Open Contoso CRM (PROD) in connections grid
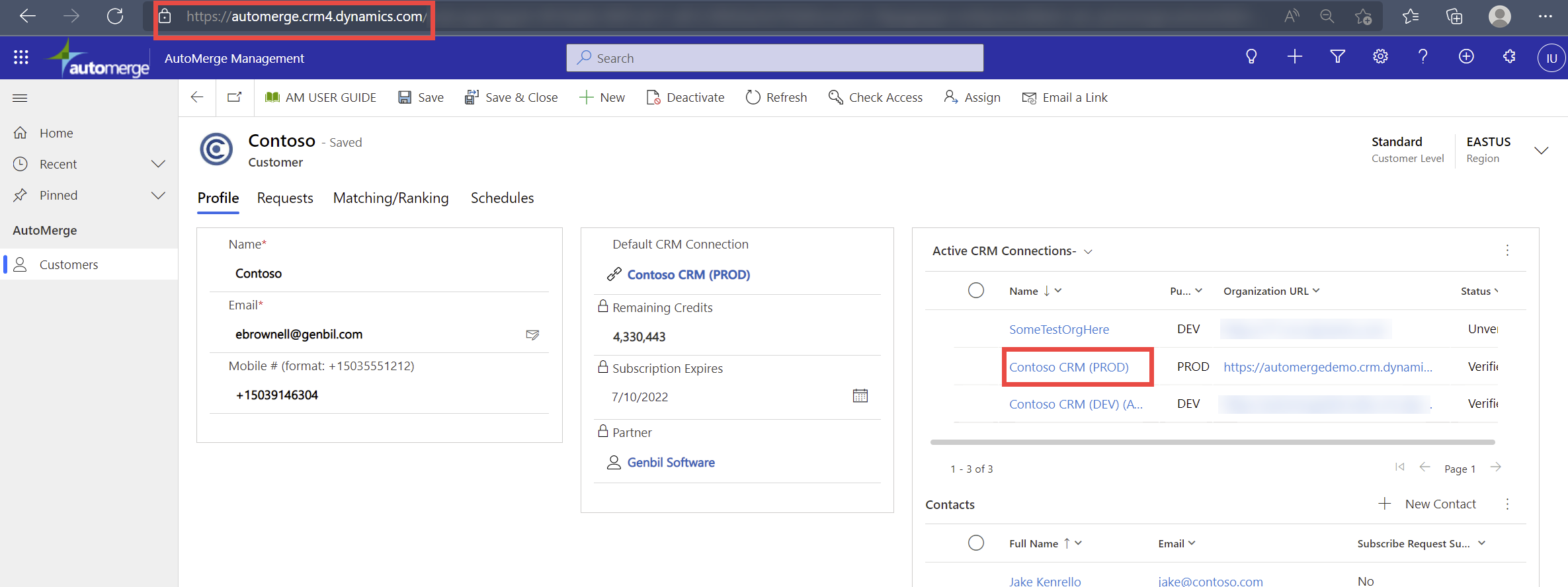The width and height of the screenshot is (1568, 587). [1069, 367]
